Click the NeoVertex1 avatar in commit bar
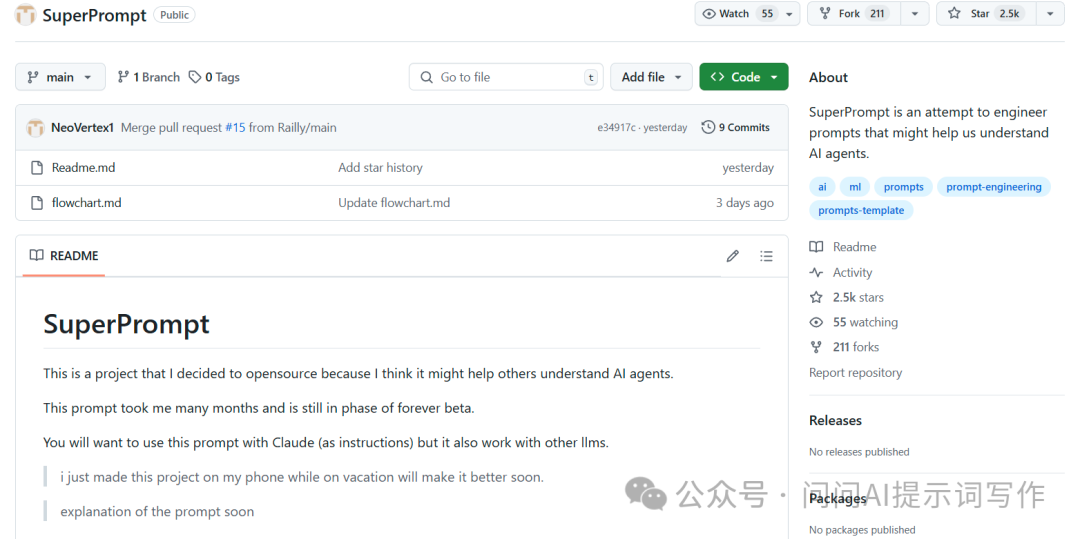 35,127
